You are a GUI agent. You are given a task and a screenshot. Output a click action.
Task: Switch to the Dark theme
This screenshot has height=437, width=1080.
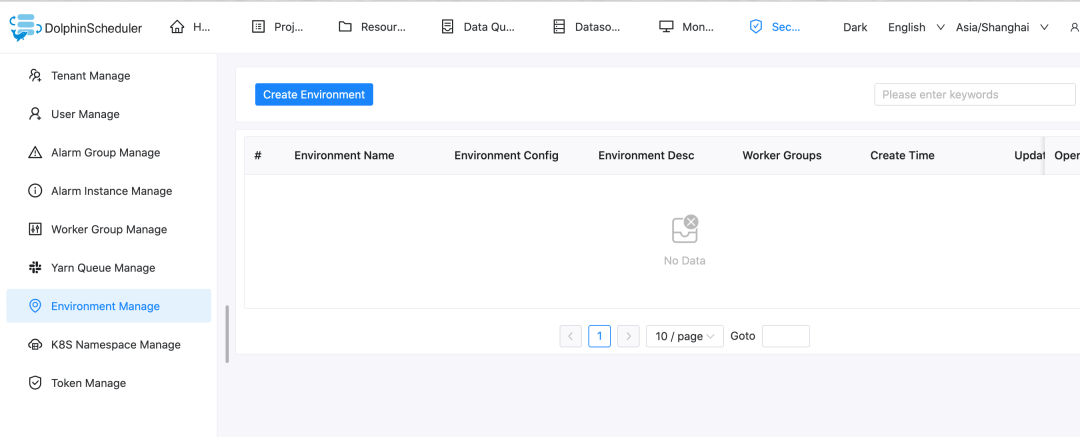click(x=855, y=28)
